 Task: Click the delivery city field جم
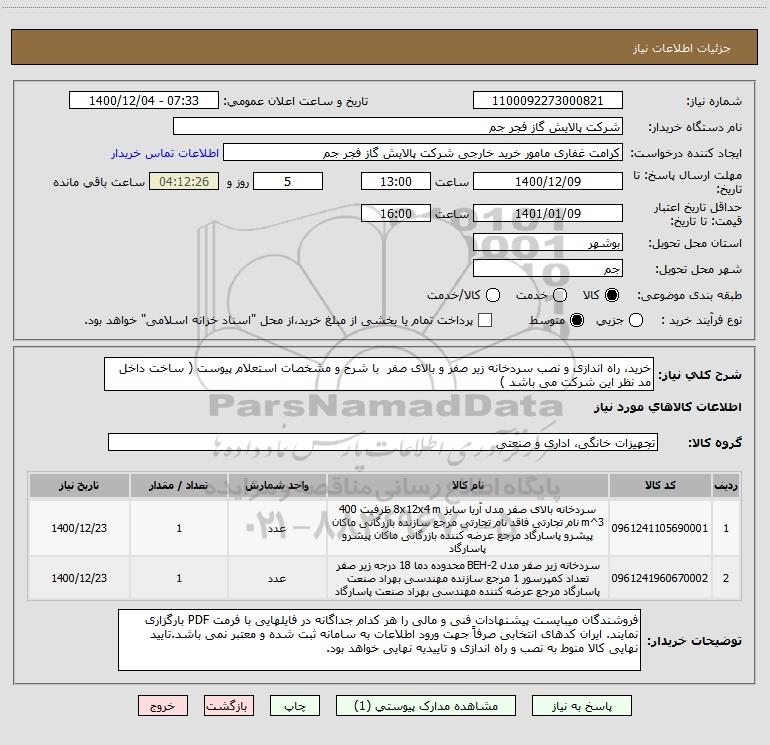pyautogui.click(x=548, y=268)
